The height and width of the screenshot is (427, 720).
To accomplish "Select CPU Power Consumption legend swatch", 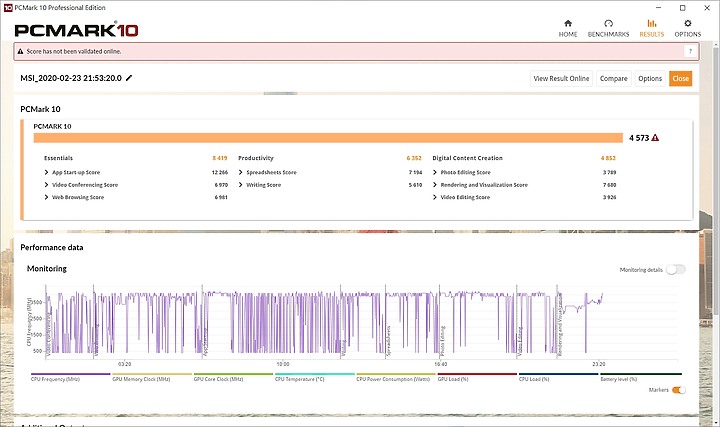I will pos(396,374).
